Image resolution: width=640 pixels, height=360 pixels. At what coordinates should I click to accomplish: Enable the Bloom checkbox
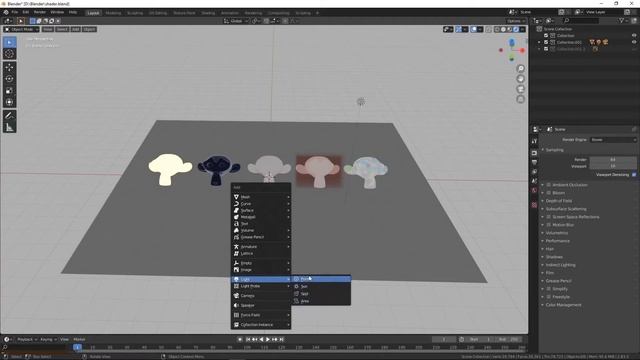(549, 193)
